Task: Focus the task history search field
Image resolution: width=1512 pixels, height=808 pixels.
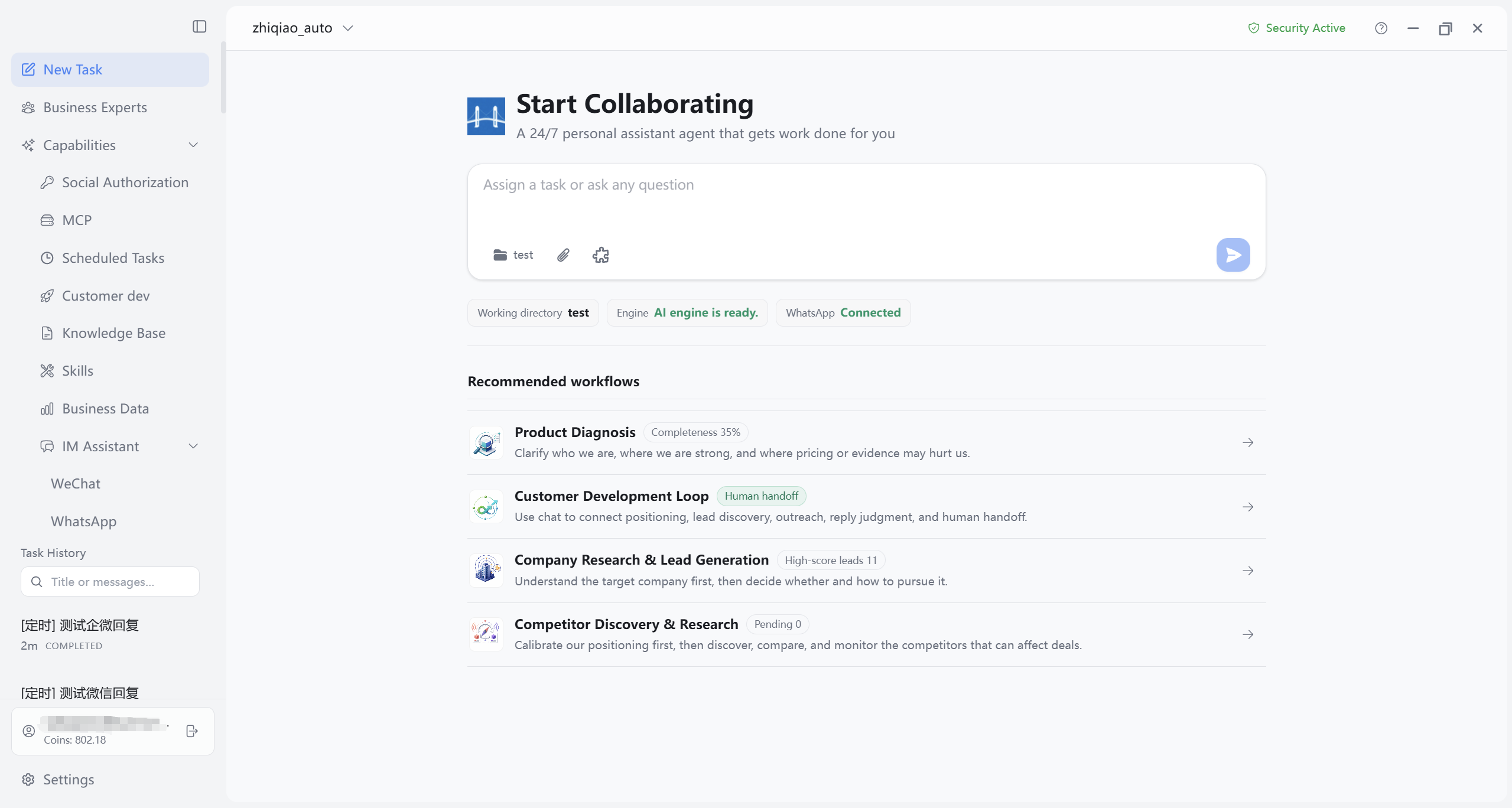Action: click(x=110, y=582)
